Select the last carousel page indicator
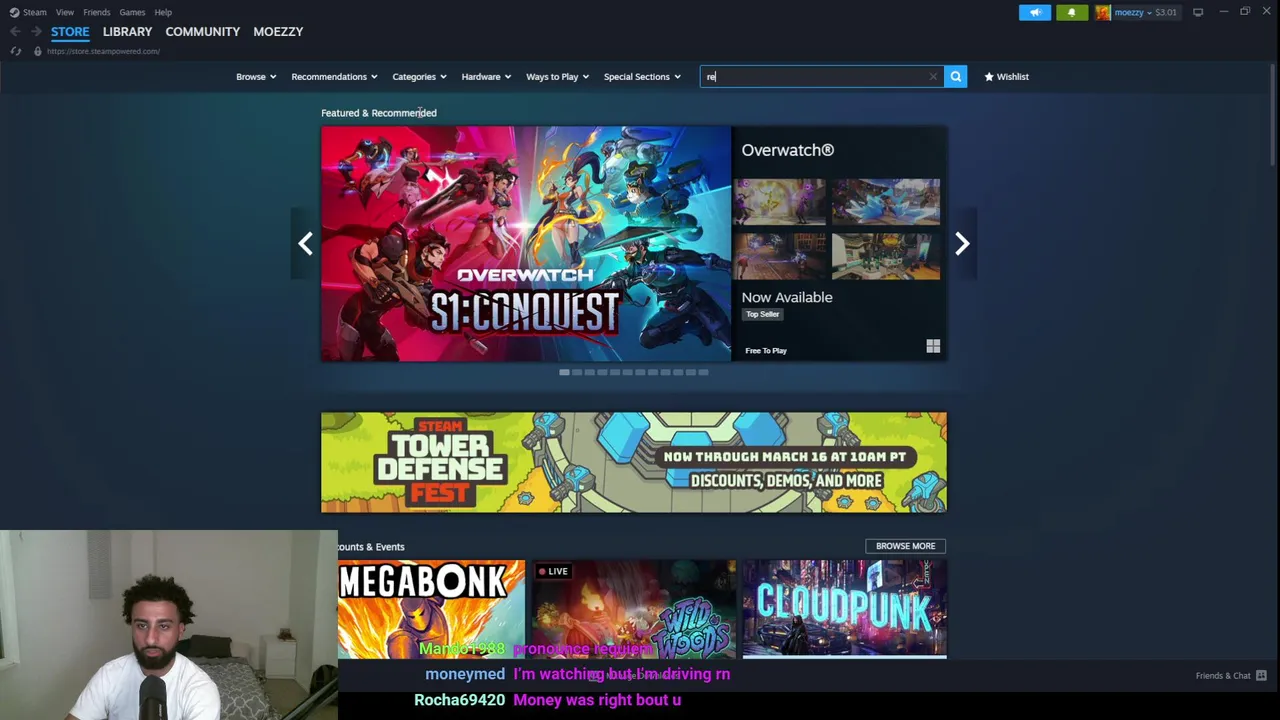Image resolution: width=1280 pixels, height=720 pixels. [703, 372]
